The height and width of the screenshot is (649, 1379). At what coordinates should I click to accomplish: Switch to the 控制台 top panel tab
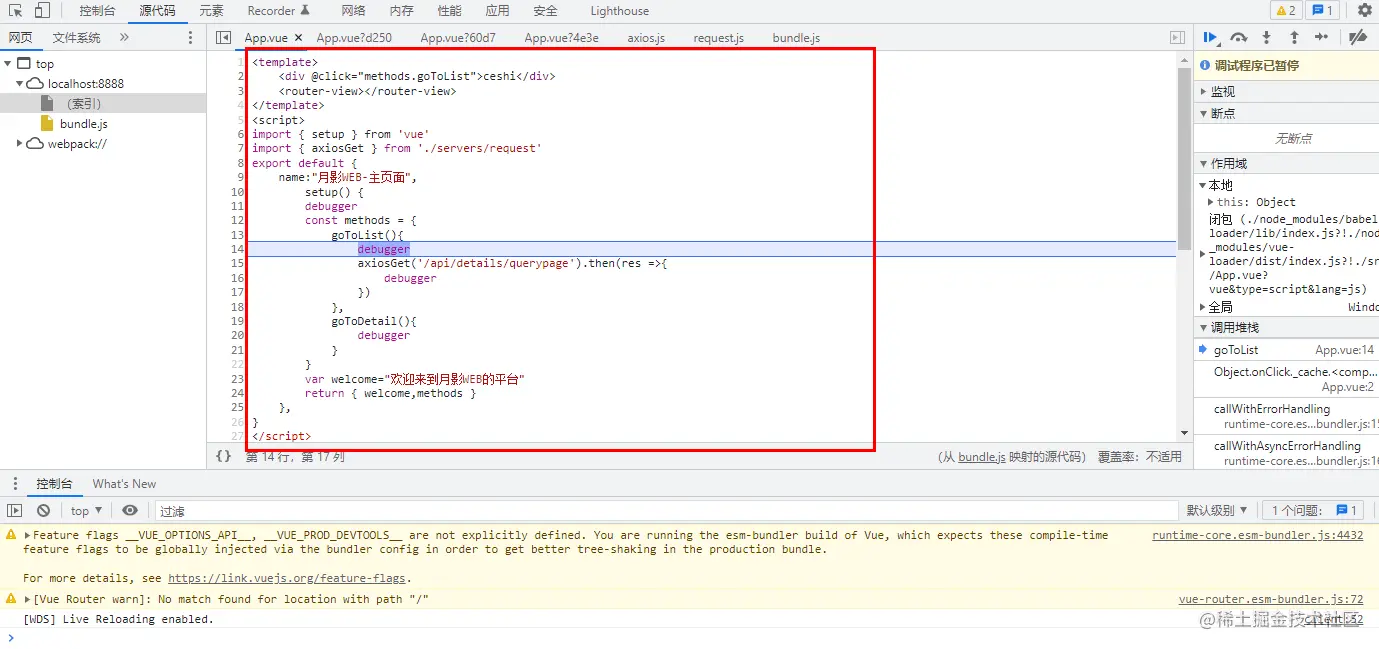click(x=97, y=11)
